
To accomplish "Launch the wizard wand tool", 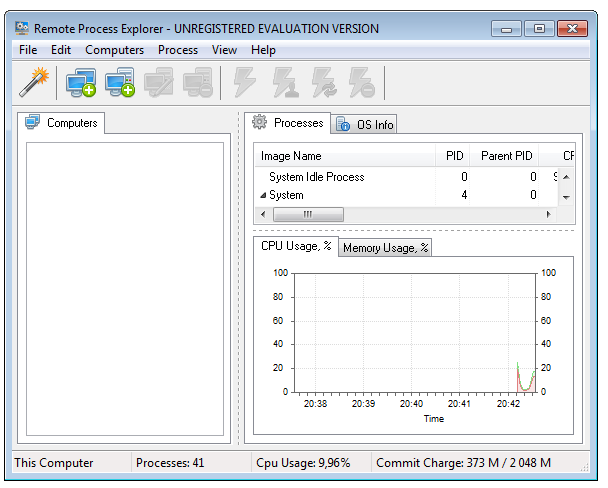I will coord(34,82).
